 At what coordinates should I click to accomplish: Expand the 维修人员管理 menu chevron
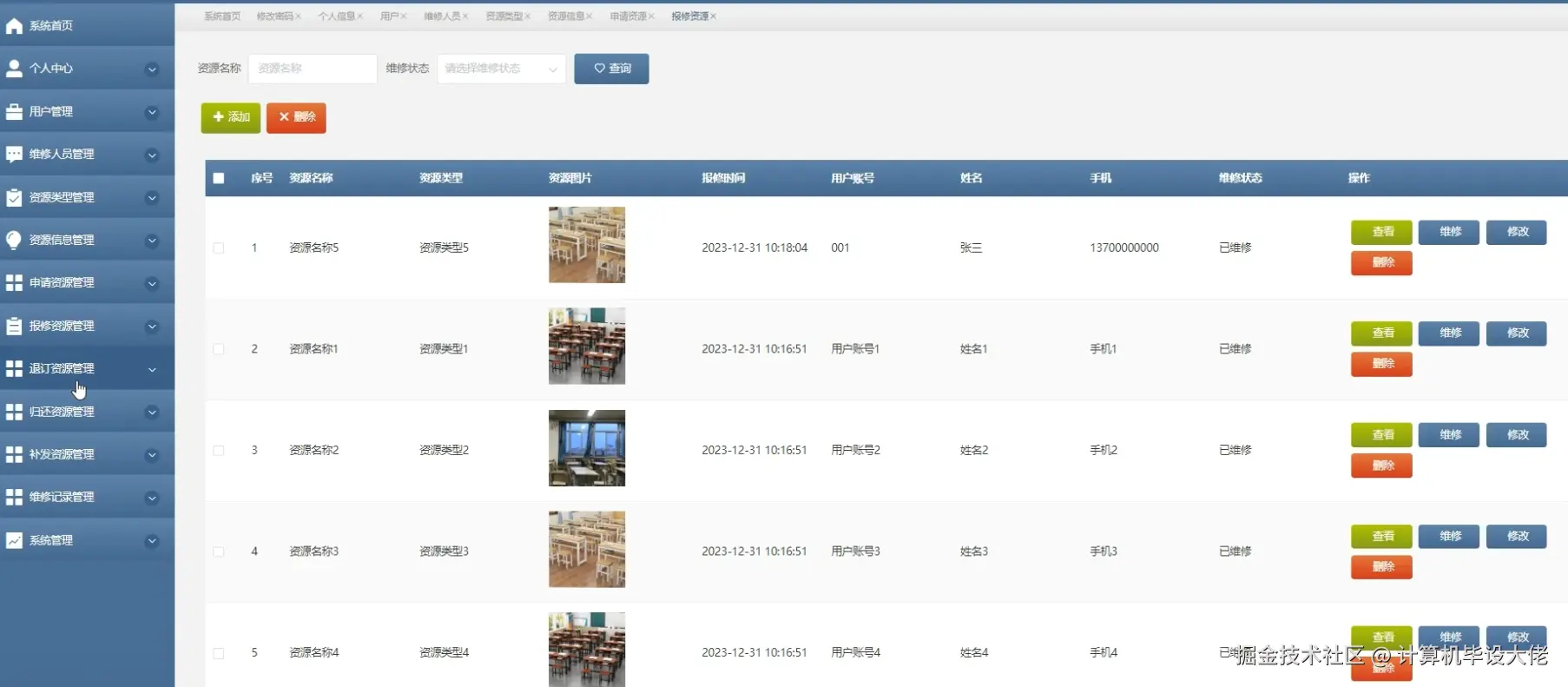click(x=152, y=155)
